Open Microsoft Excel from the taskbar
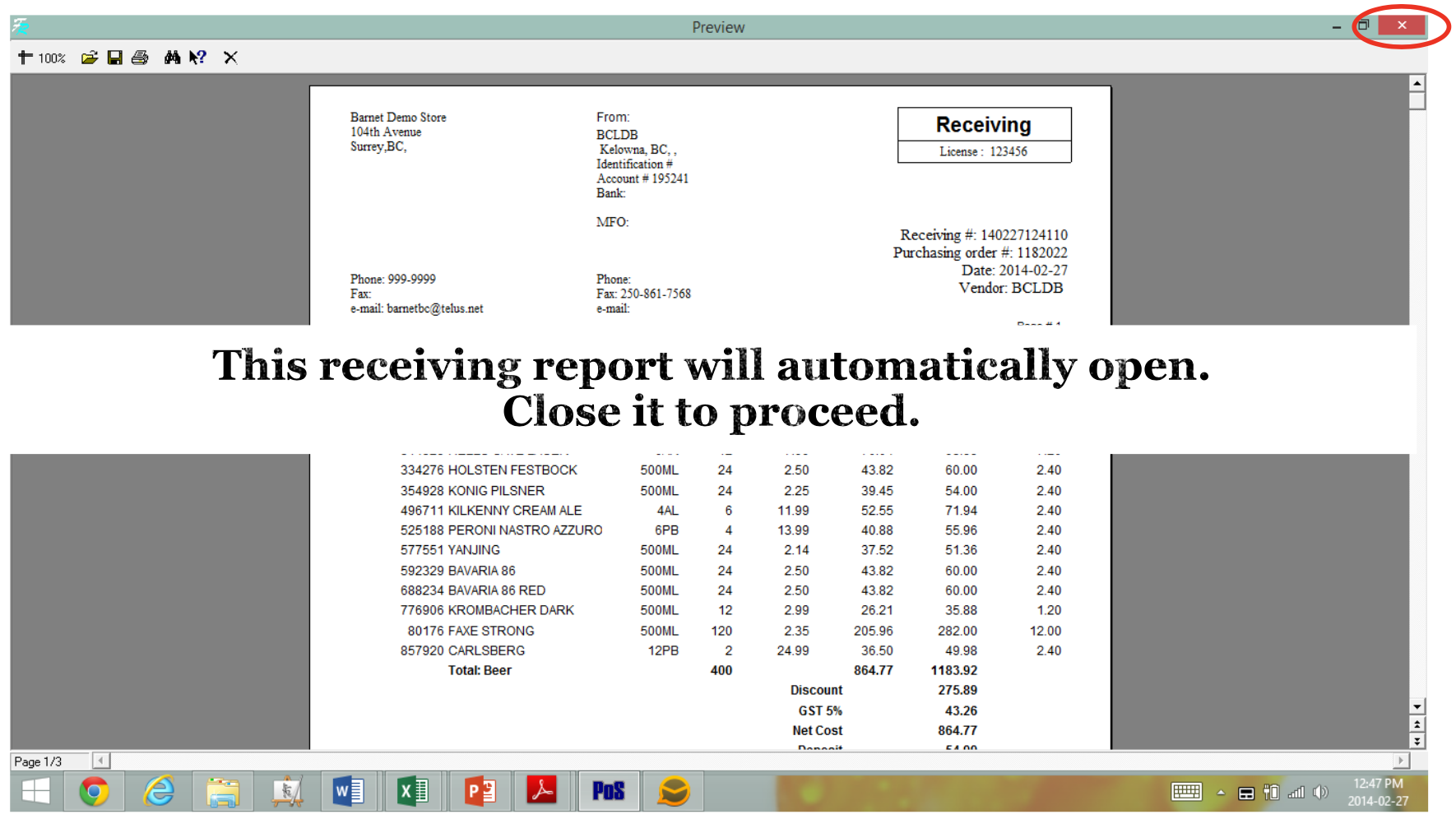The width and height of the screenshot is (1456, 819). 413,792
